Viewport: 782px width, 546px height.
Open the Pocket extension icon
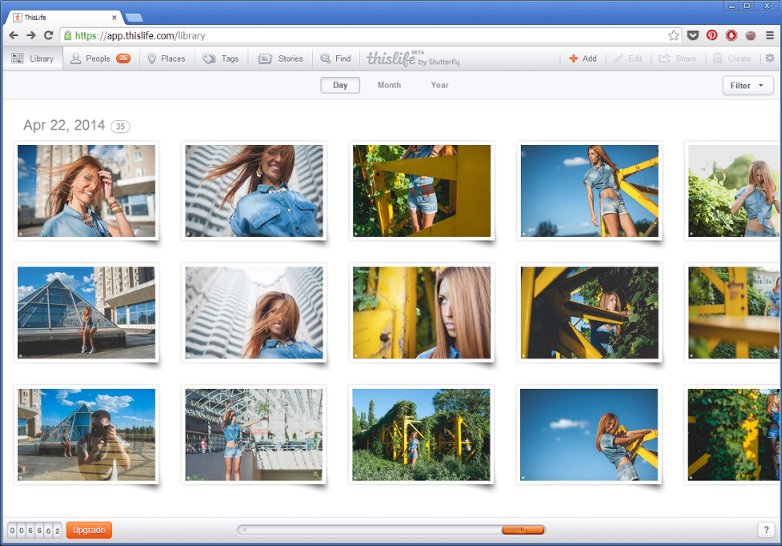(x=693, y=35)
